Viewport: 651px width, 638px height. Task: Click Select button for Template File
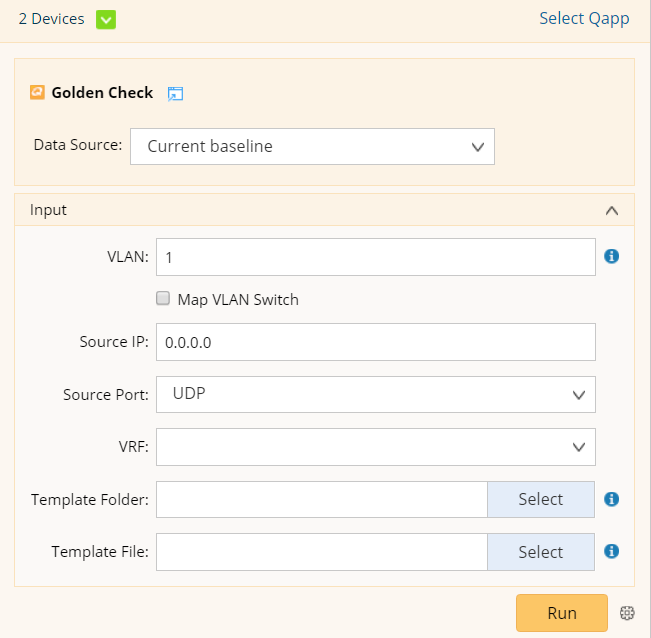click(x=540, y=552)
